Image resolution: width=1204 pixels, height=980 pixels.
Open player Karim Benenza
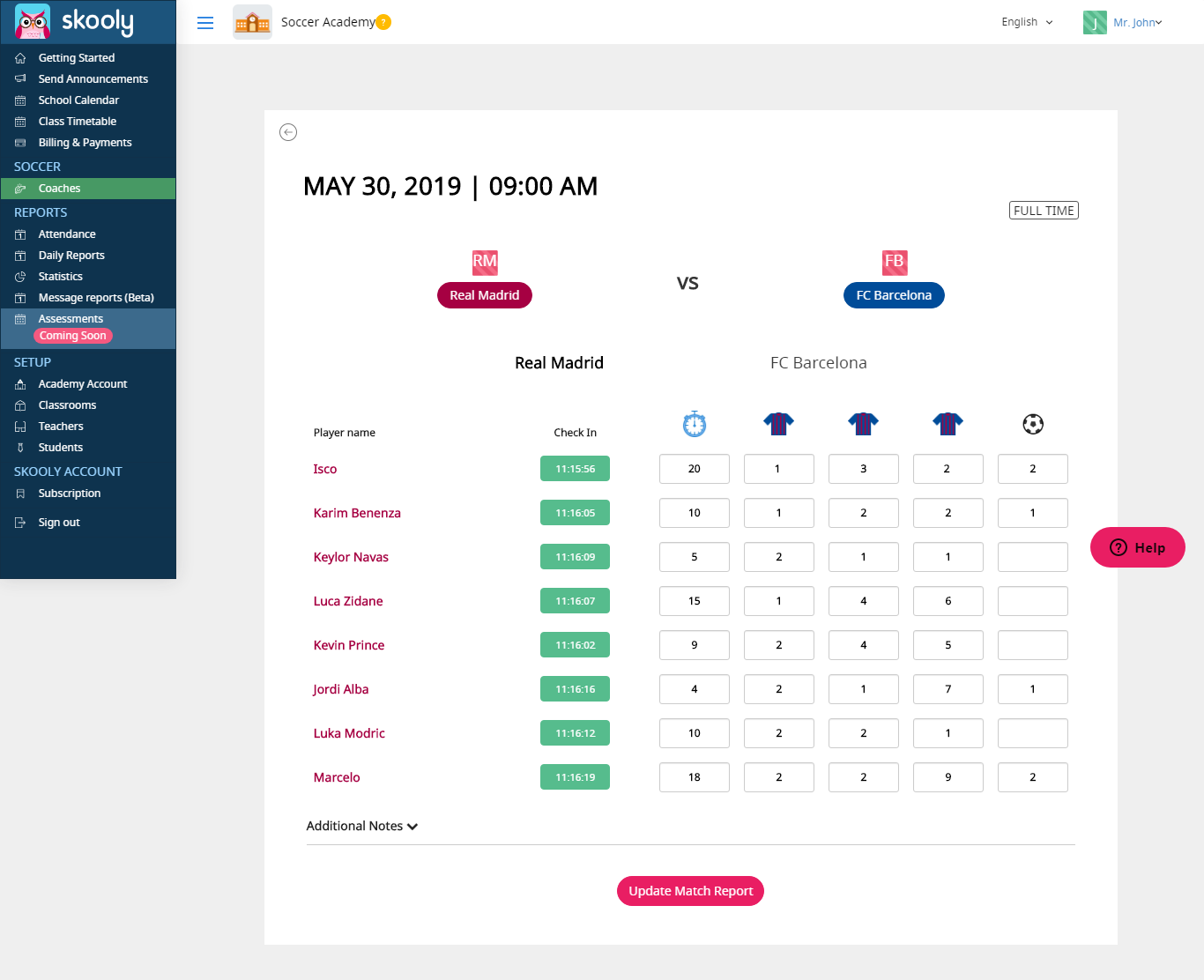pos(357,513)
